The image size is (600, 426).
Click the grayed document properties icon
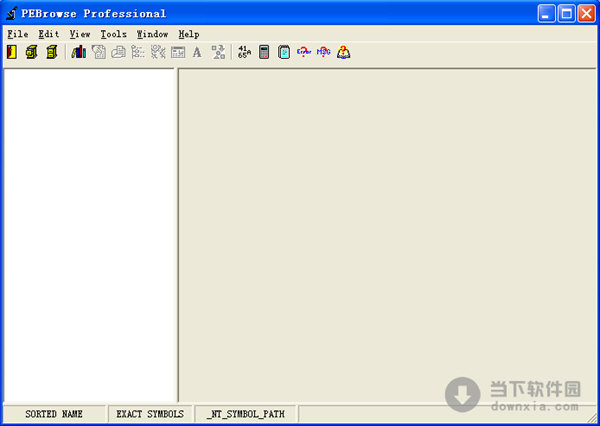pyautogui.click(x=99, y=52)
